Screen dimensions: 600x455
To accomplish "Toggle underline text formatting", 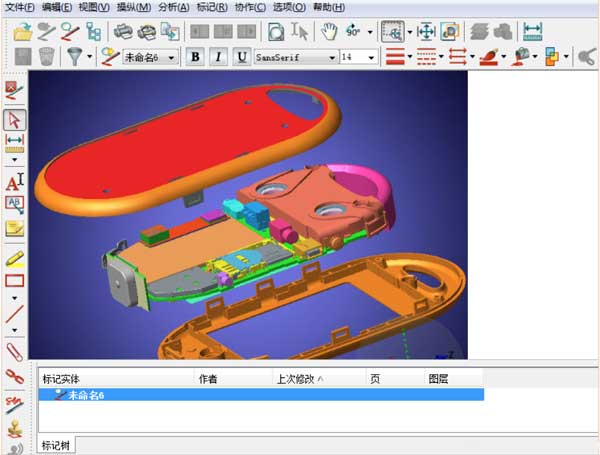I will click(241, 57).
